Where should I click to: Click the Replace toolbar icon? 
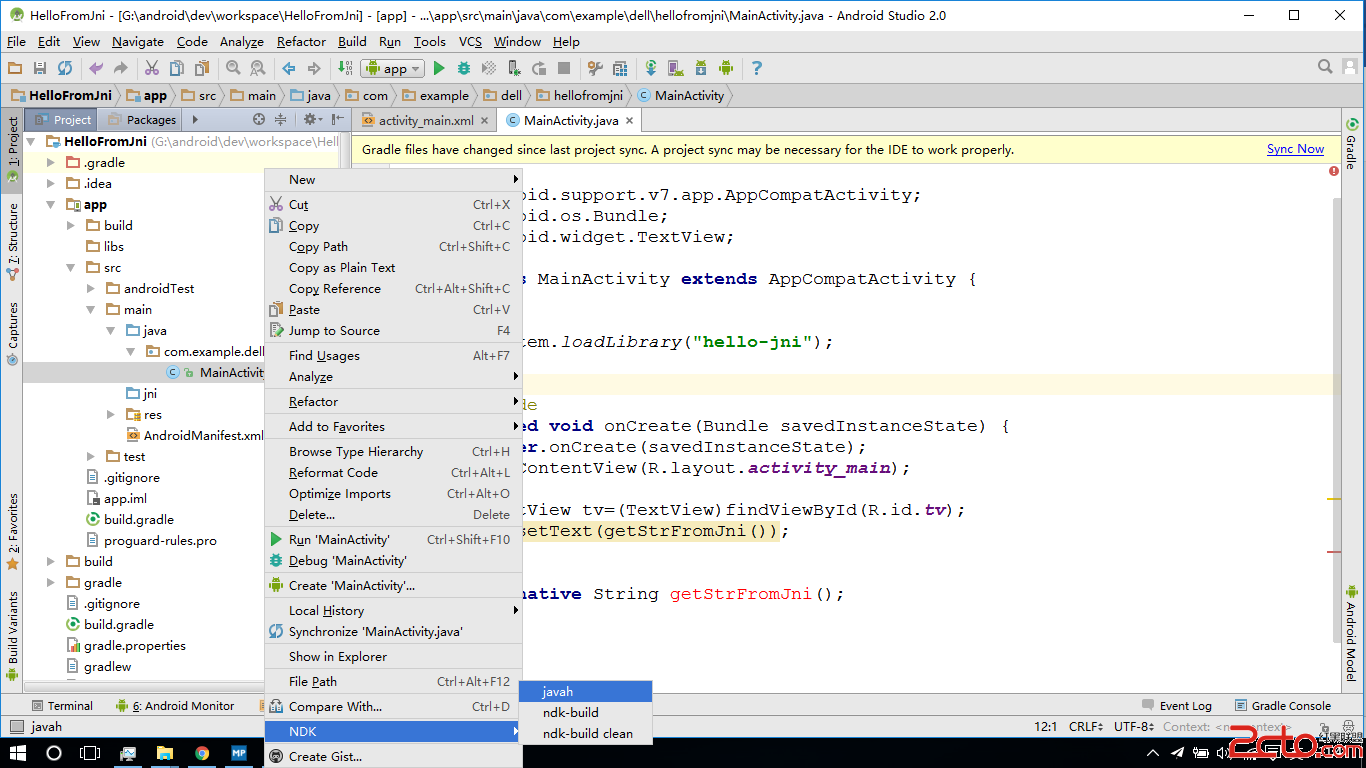tap(258, 68)
